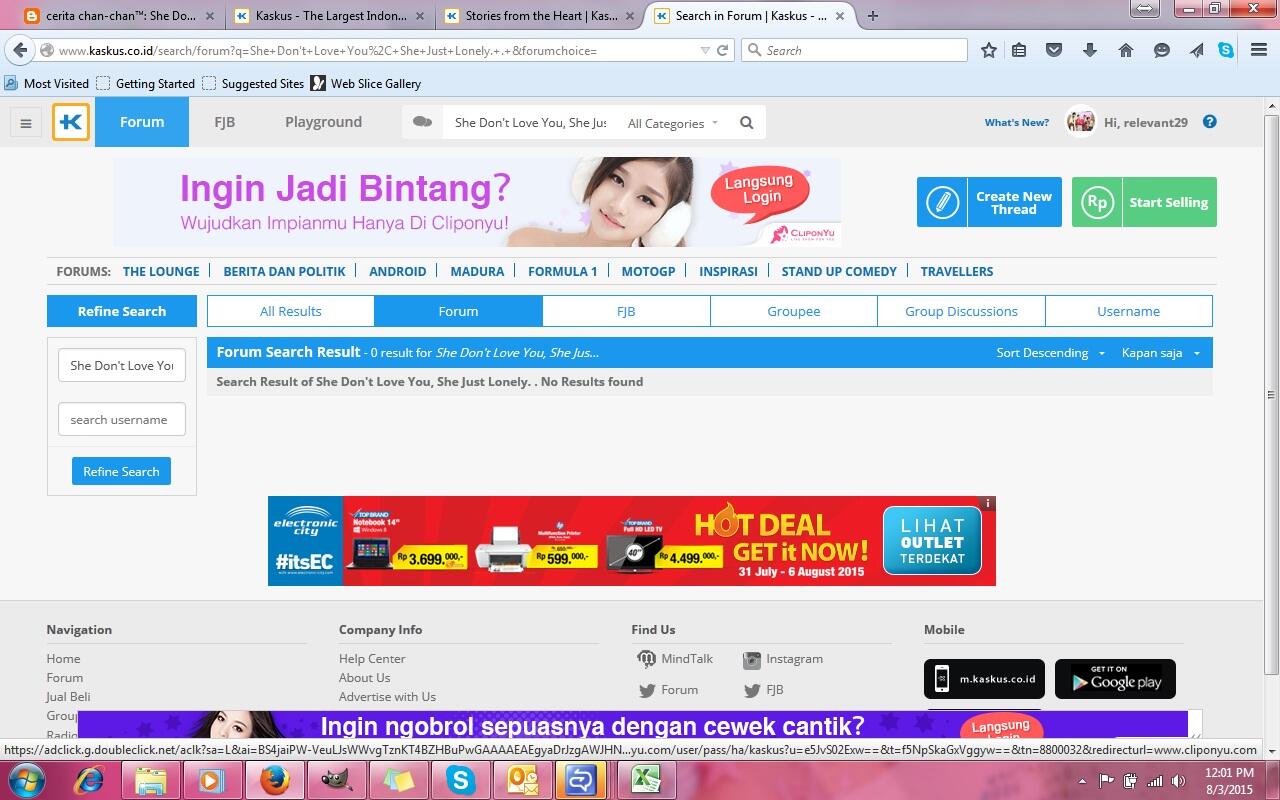This screenshot has height=800, width=1280.
Task: Open the Help Center footer link
Action: pyautogui.click(x=372, y=659)
